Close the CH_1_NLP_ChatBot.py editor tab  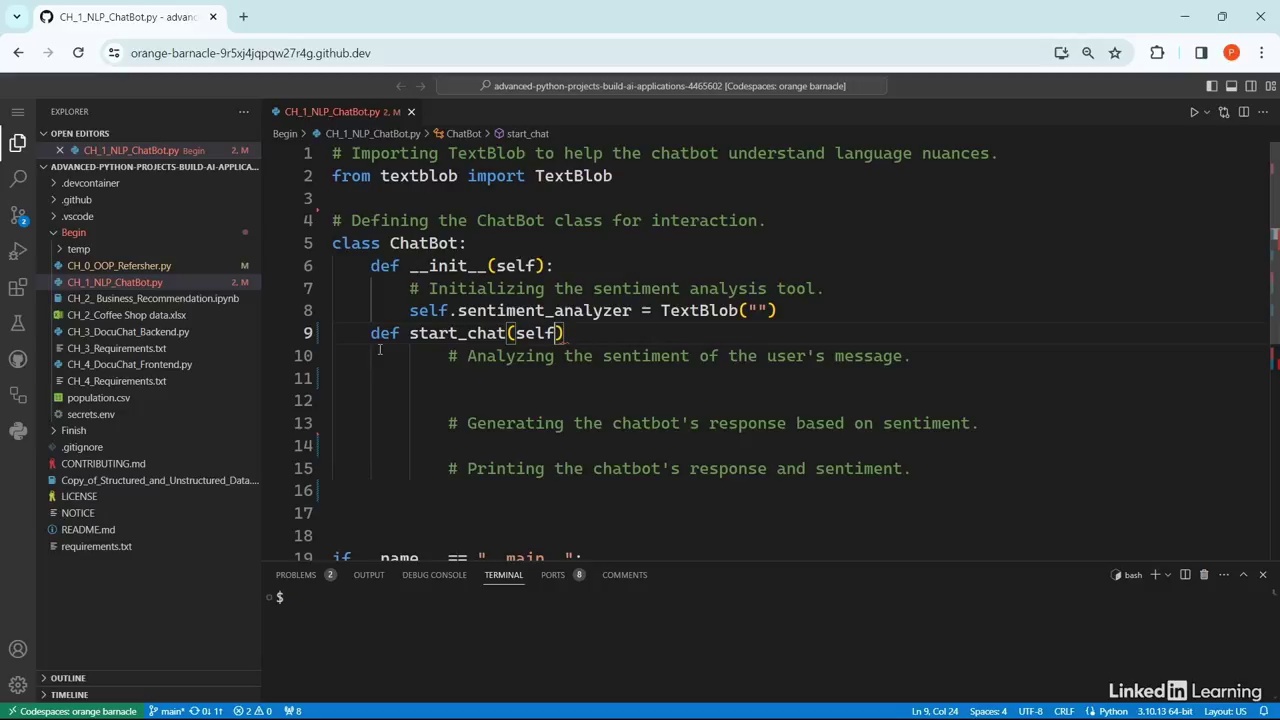point(411,112)
